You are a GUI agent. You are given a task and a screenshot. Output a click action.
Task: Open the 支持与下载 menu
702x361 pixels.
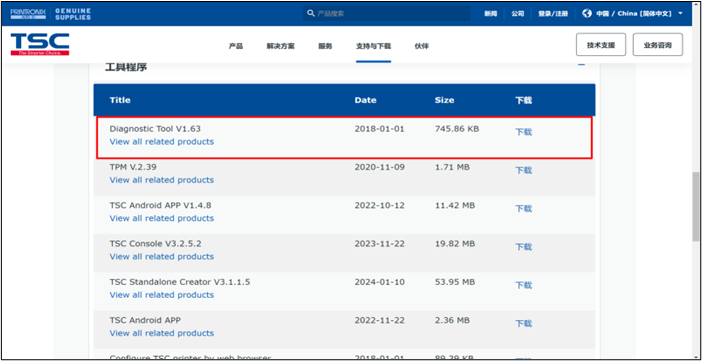(373, 46)
